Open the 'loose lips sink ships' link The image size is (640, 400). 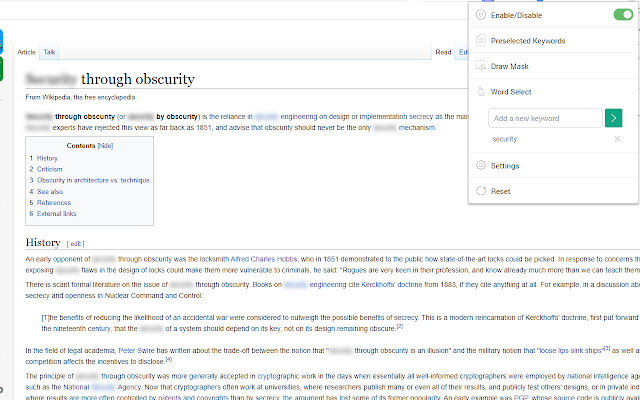[x=570, y=350]
